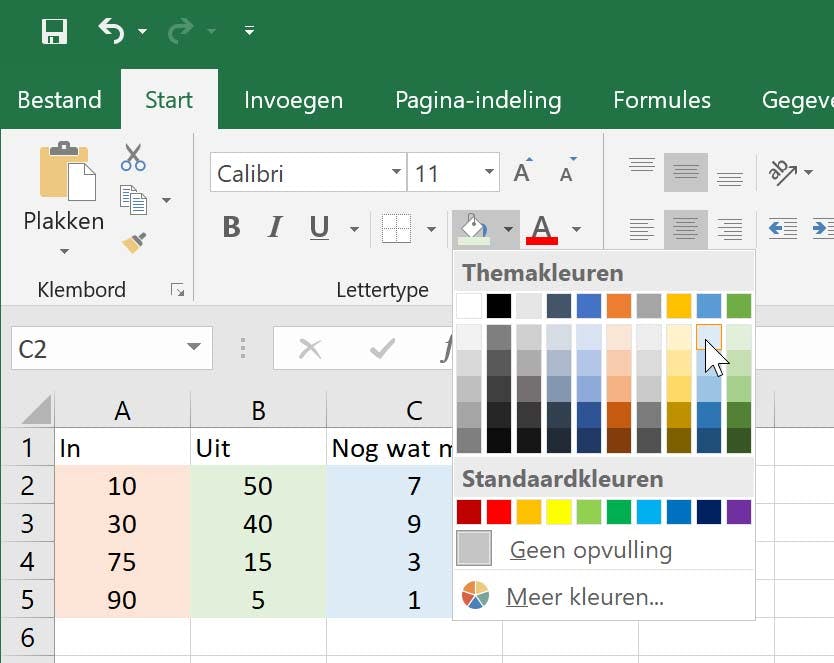834x663 pixels.
Task: Switch to the Invoegen ribbon tab
Action: (293, 100)
